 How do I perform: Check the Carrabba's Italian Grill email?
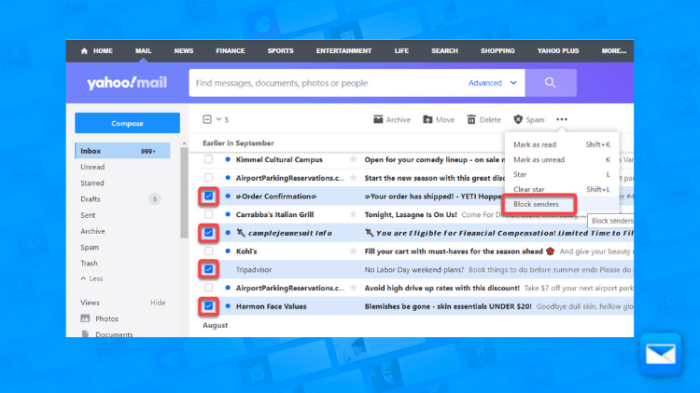208,214
